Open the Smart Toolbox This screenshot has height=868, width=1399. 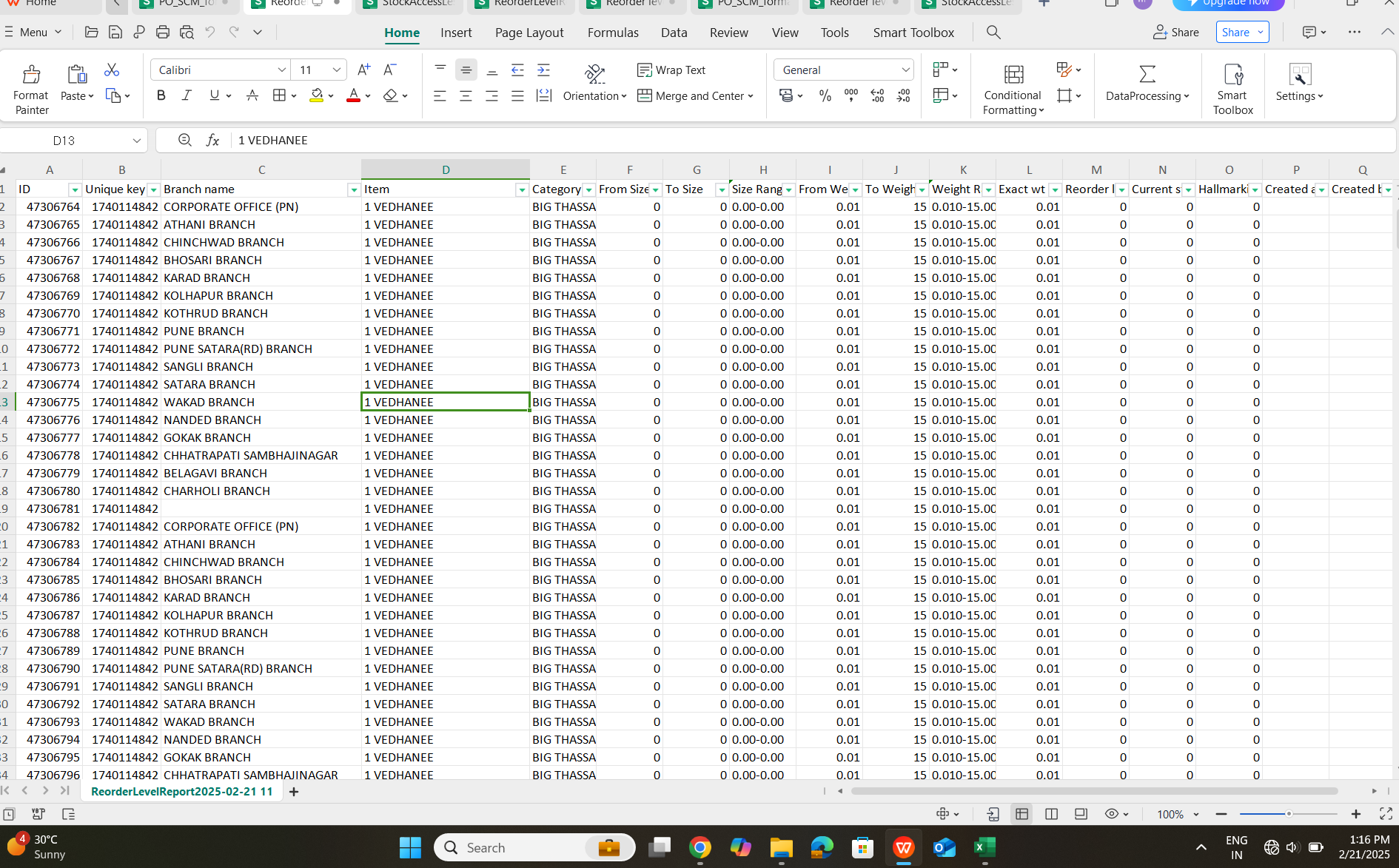click(1232, 89)
